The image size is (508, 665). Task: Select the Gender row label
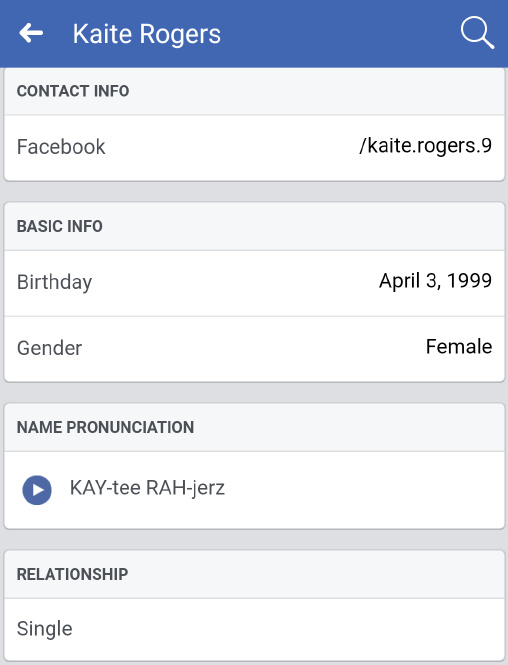[x=49, y=348]
